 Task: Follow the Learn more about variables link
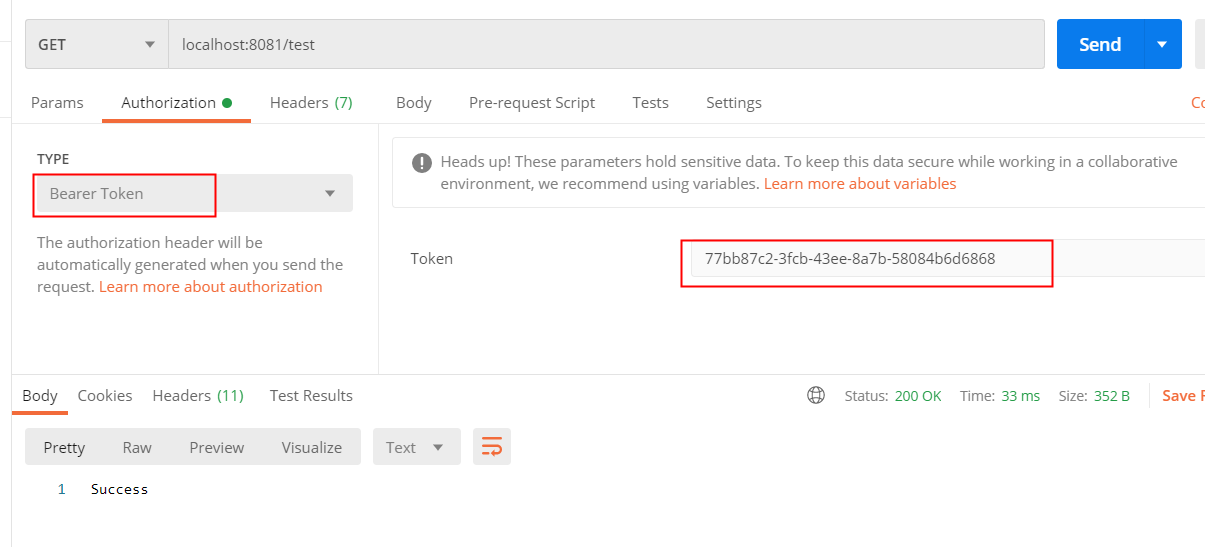pyautogui.click(x=860, y=184)
